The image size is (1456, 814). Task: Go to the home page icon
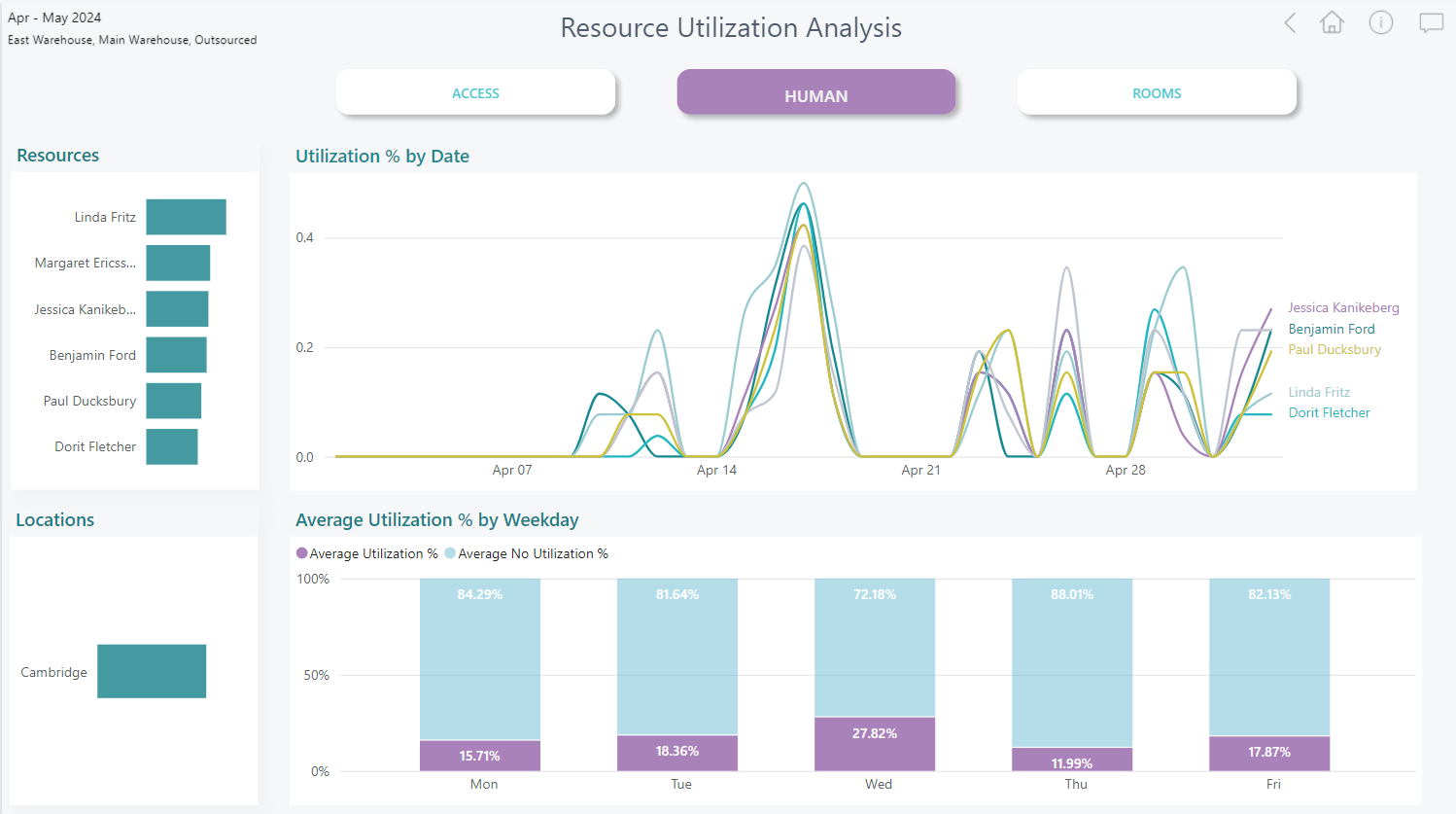tap(1332, 23)
